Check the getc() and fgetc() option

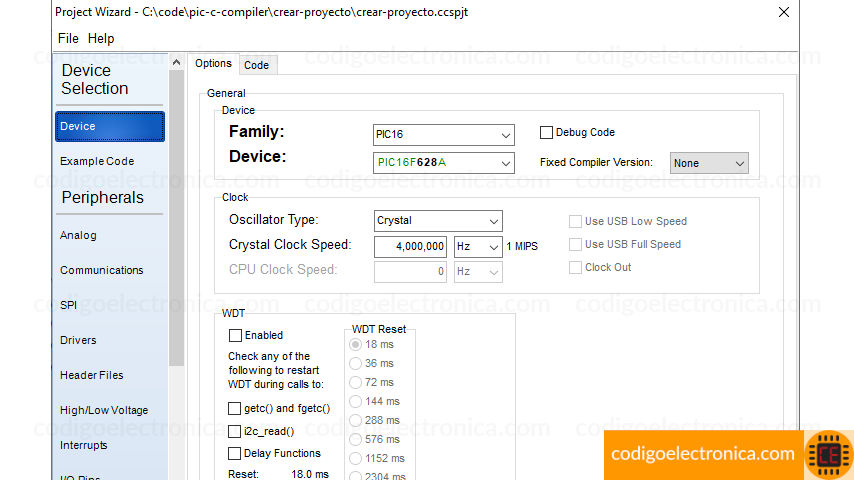click(234, 408)
